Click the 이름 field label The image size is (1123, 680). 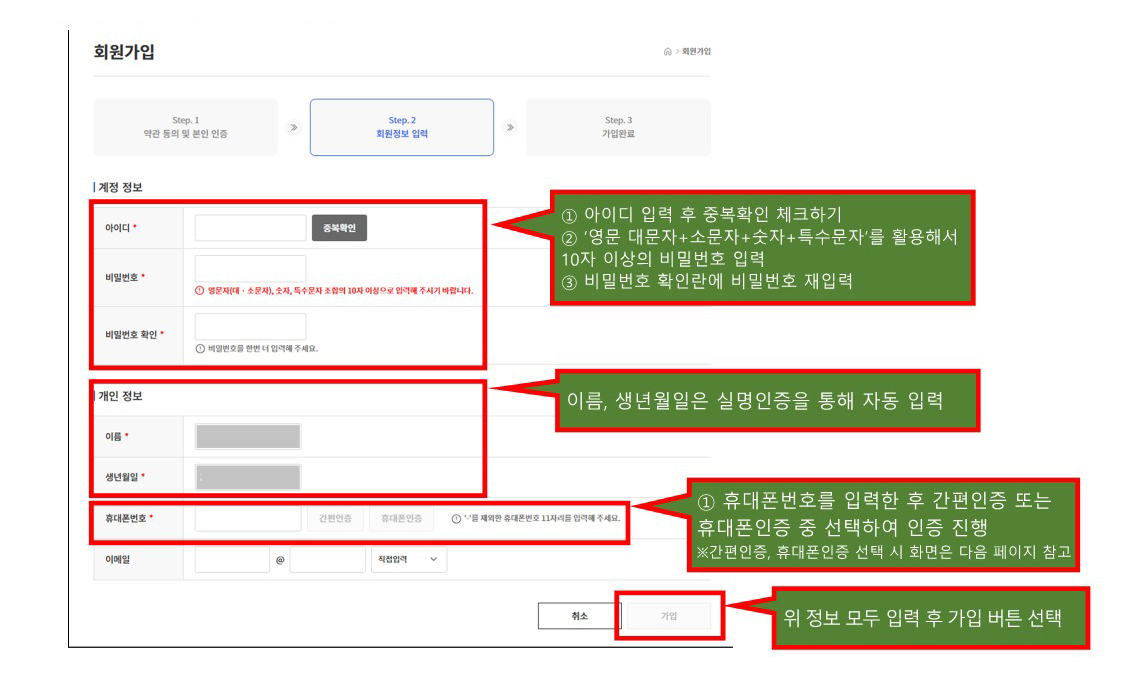click(x=113, y=436)
